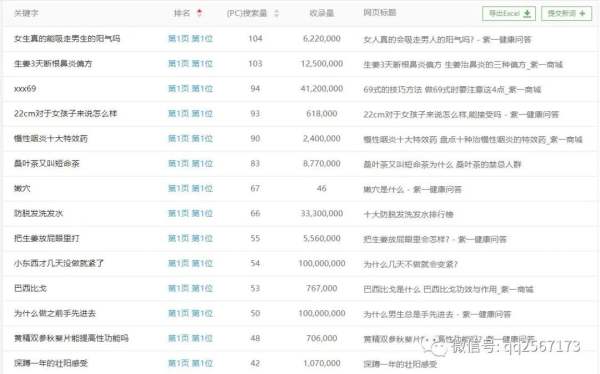Click page title starting 生姜3天断根鼻炎偏方 生姜治鼻炎
This screenshot has height=374, width=600.
pyautogui.click(x=463, y=64)
